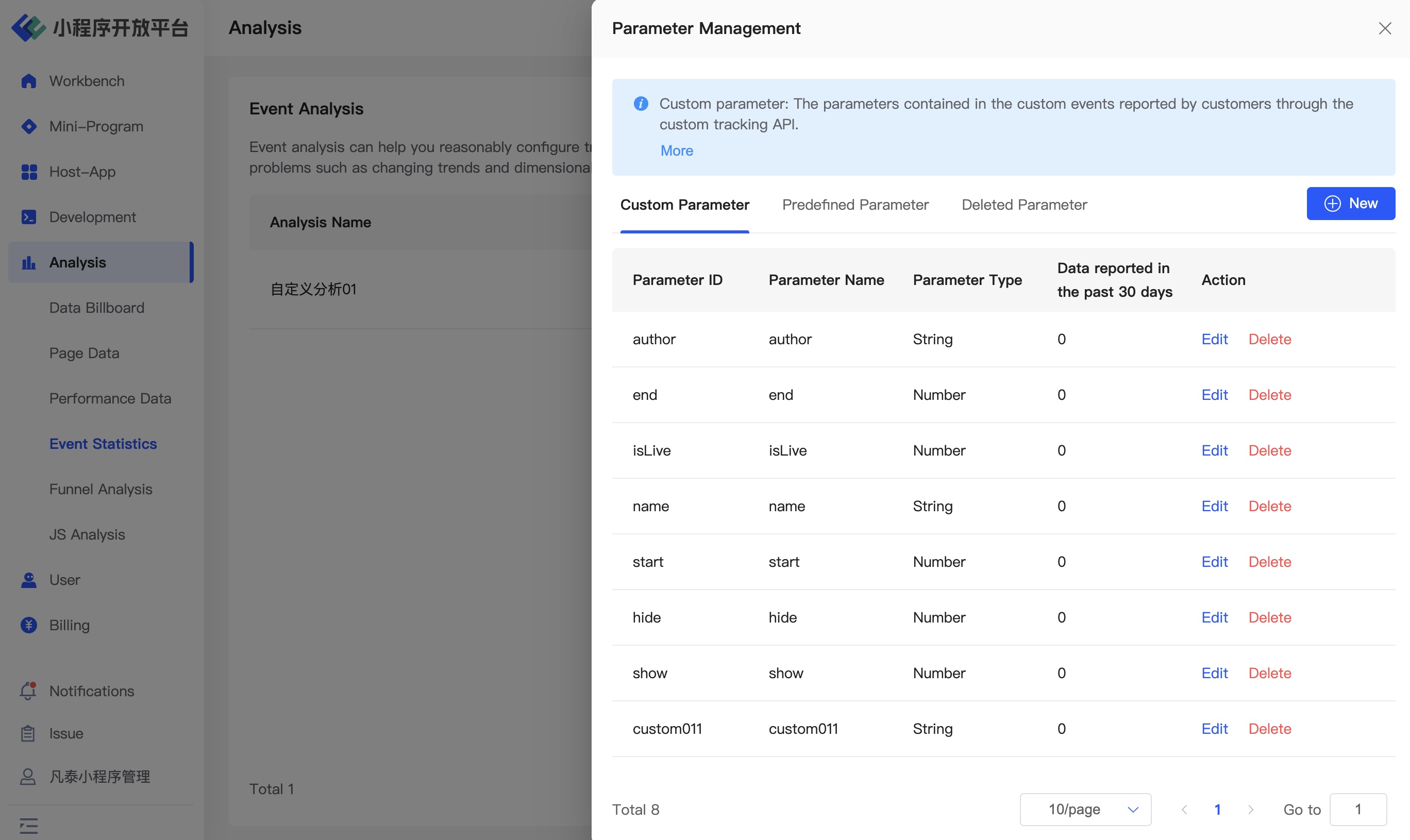Open the More link in the notice
The width and height of the screenshot is (1410, 840).
677,150
